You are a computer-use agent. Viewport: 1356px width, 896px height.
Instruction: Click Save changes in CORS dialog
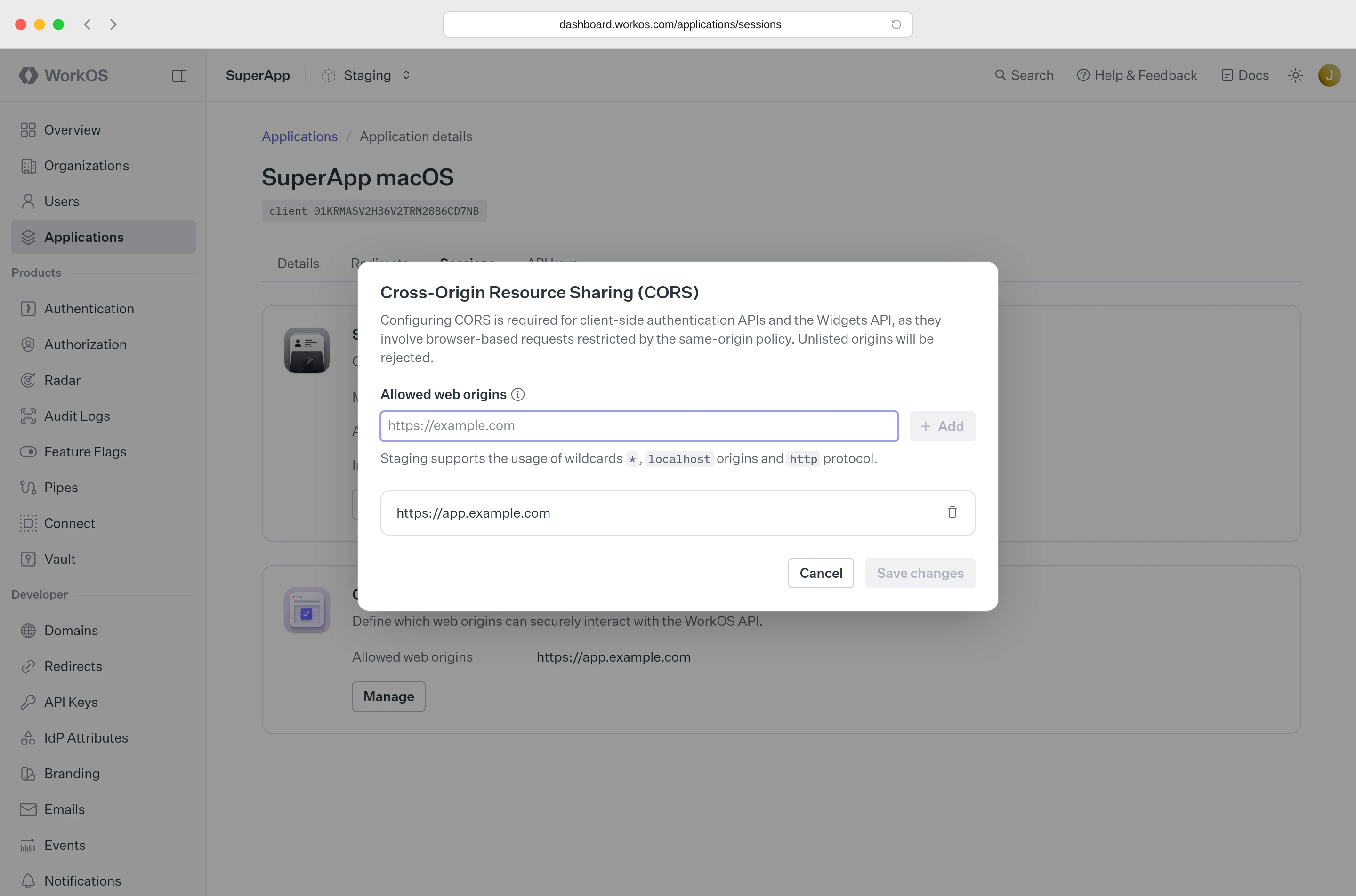point(920,573)
